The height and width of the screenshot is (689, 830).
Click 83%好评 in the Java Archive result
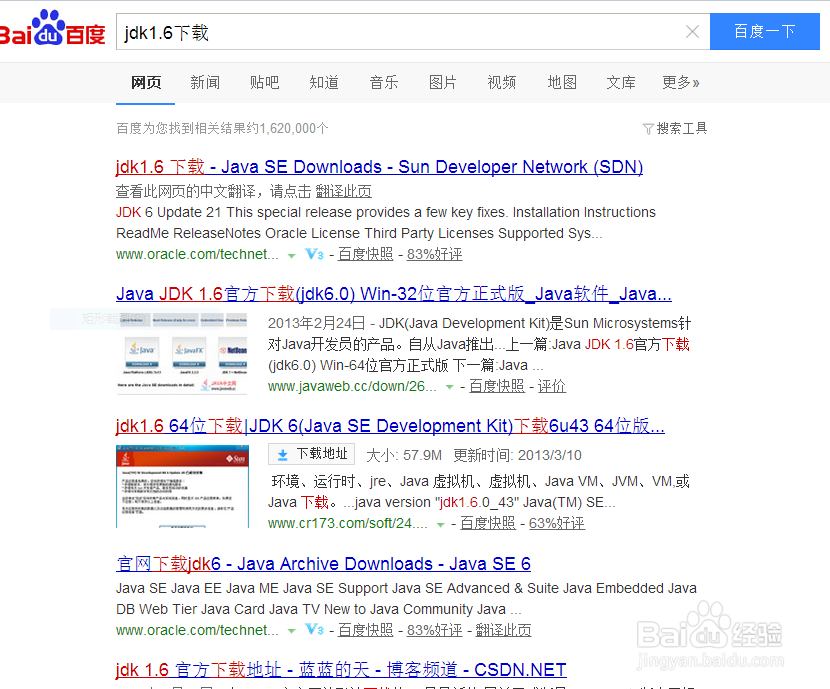click(434, 630)
